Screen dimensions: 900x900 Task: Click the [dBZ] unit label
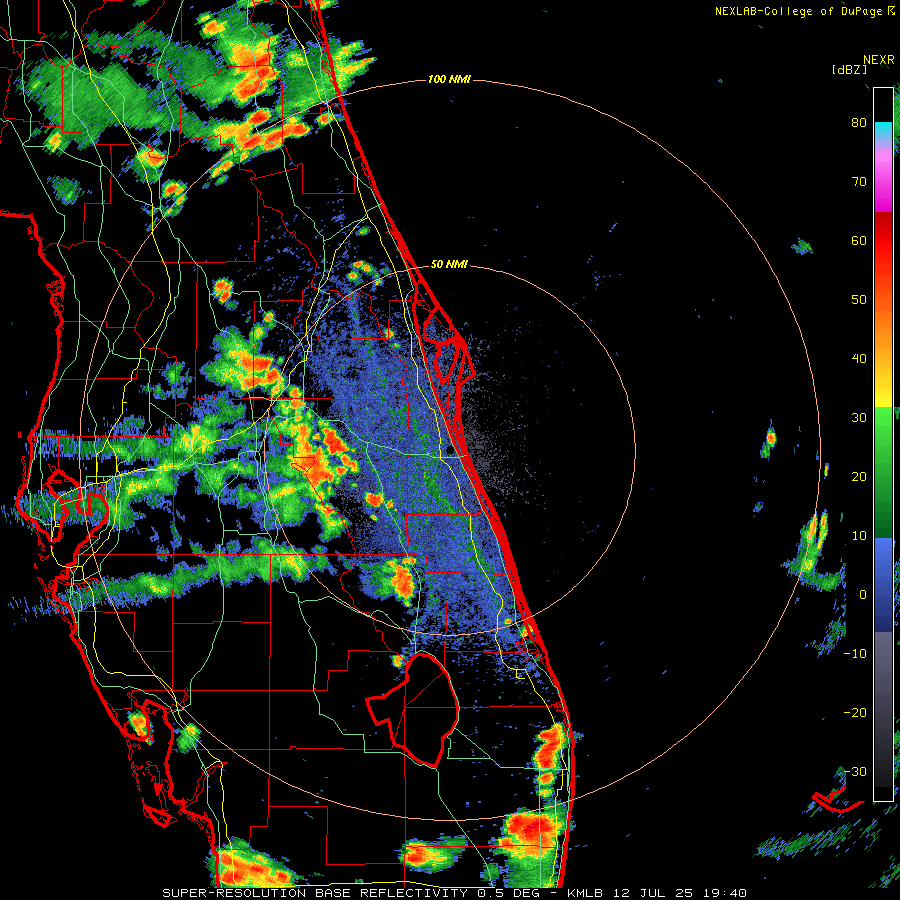click(x=849, y=69)
